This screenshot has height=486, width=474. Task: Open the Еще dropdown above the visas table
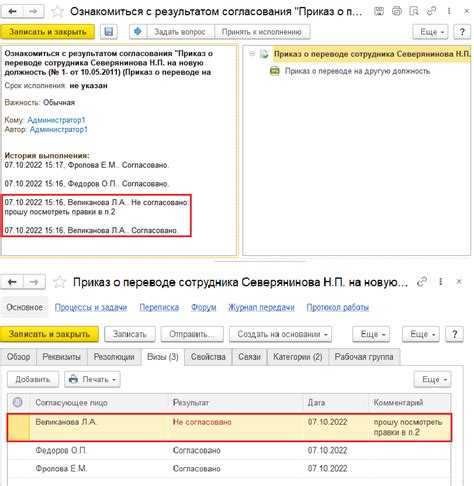(433, 379)
